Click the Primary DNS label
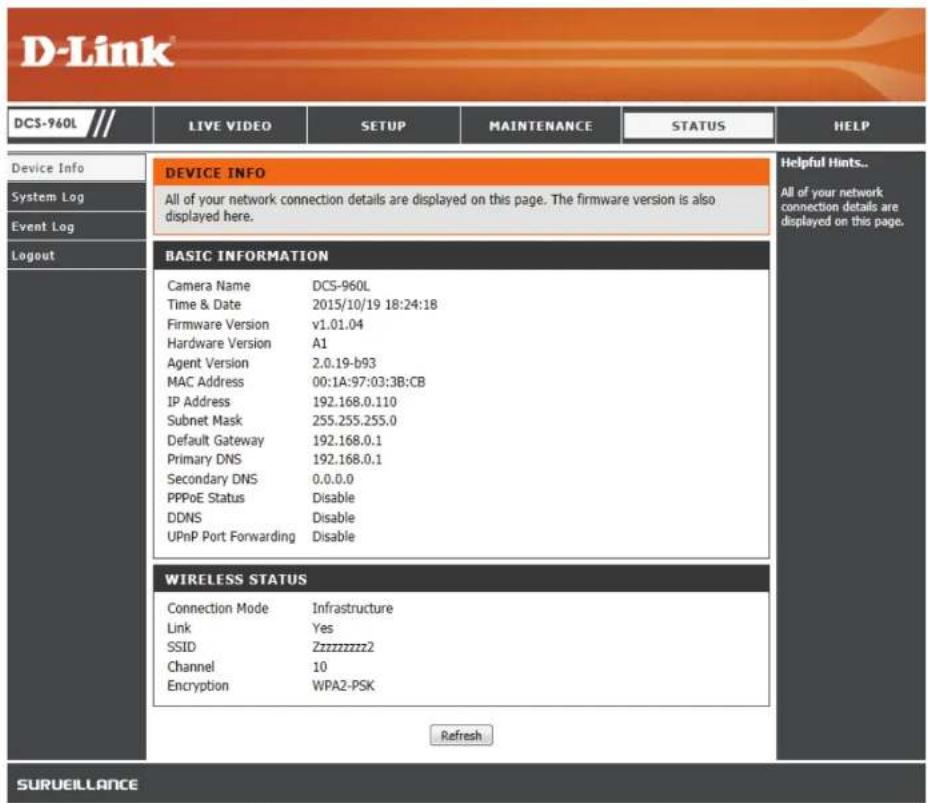928x803 pixels. click(x=204, y=459)
